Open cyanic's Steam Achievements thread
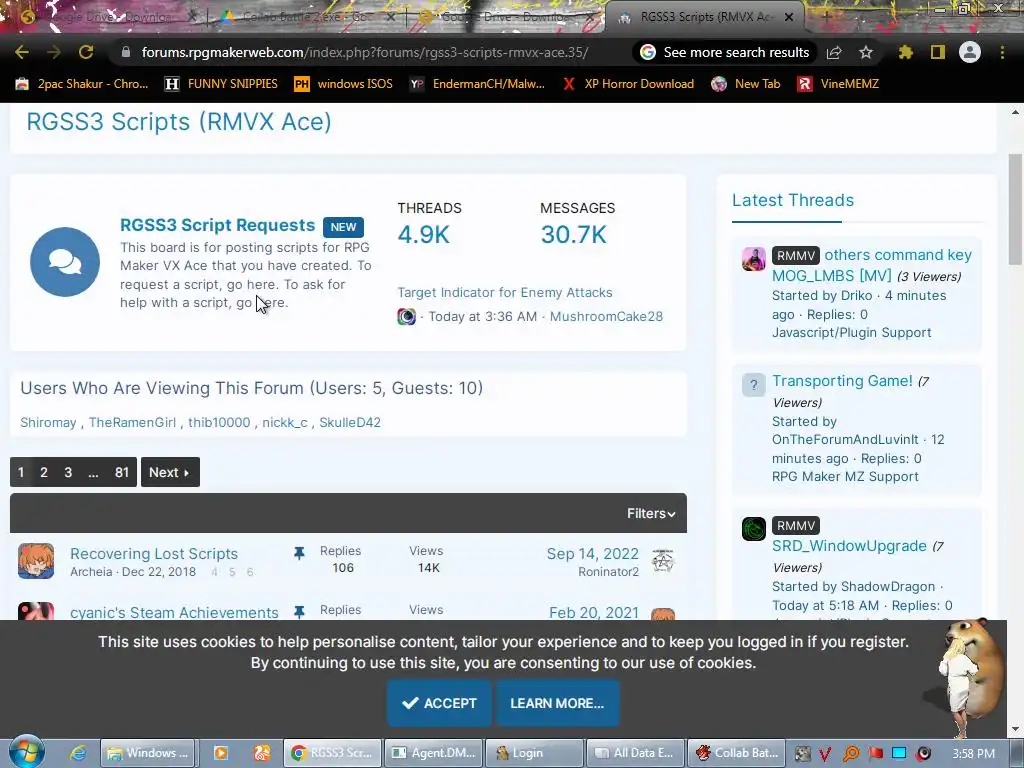The image size is (1024, 768). pos(174,613)
